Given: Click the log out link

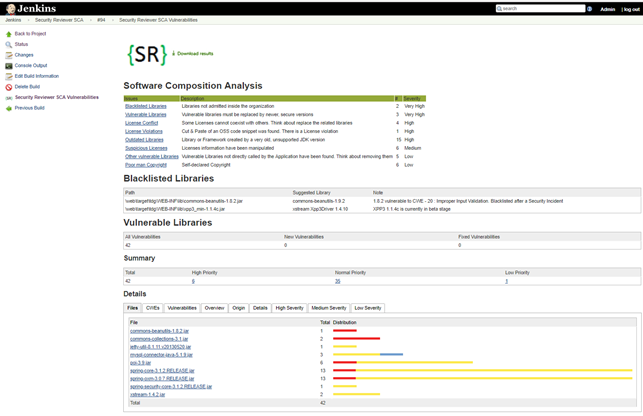Looking at the screenshot, I should point(631,9).
